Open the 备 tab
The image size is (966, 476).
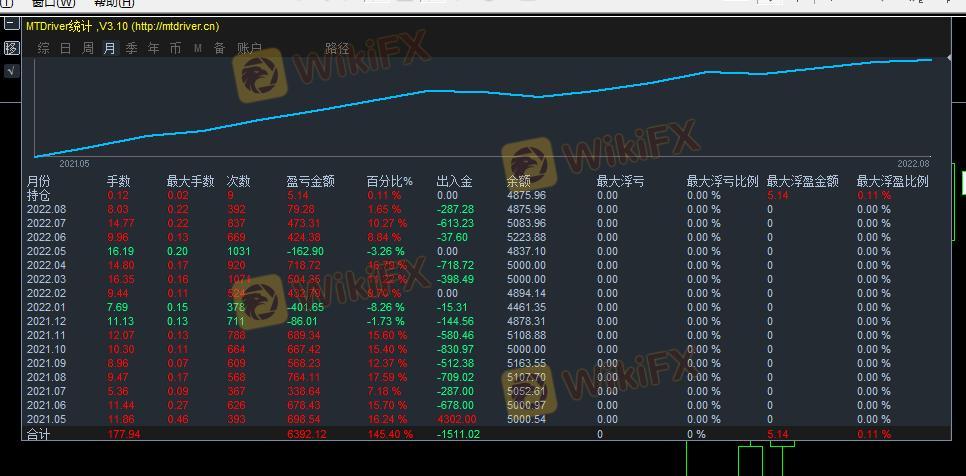219,48
